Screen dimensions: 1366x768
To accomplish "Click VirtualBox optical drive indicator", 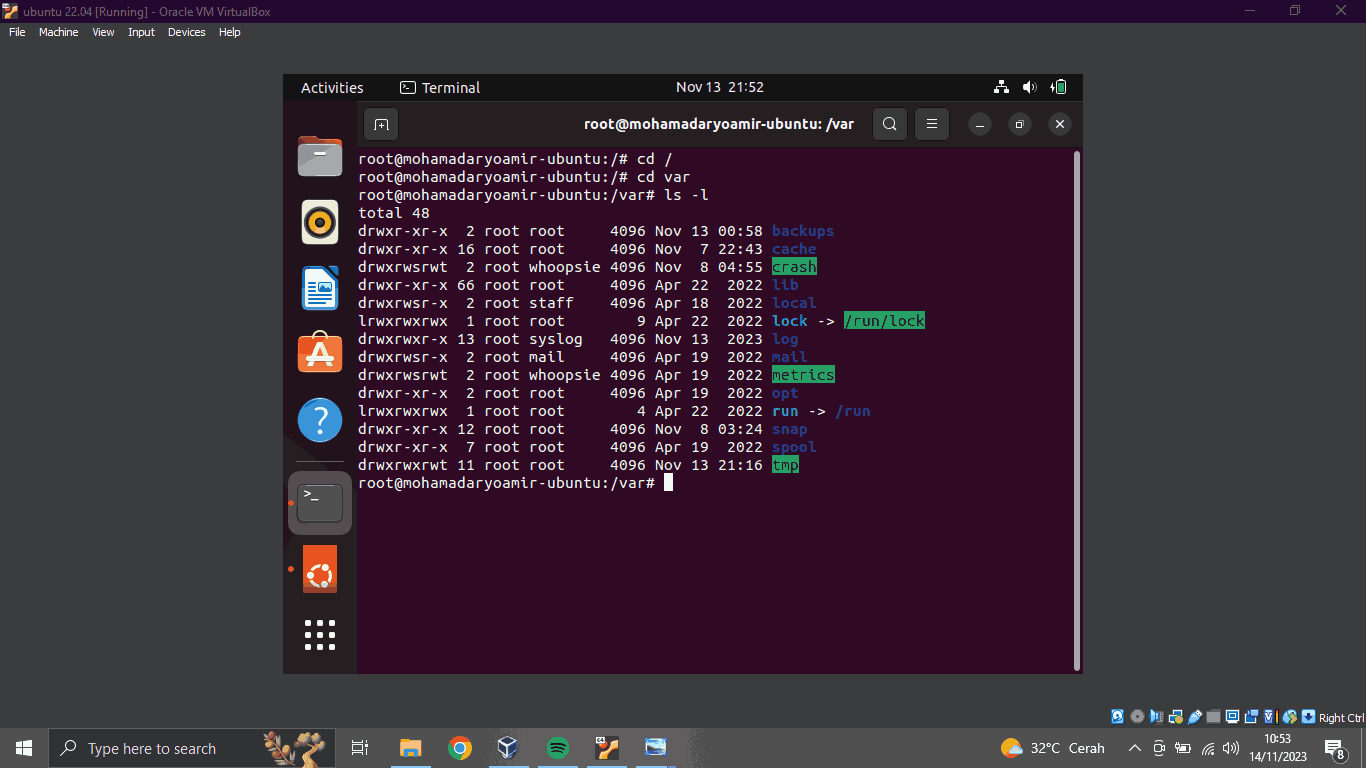I will [1137, 717].
